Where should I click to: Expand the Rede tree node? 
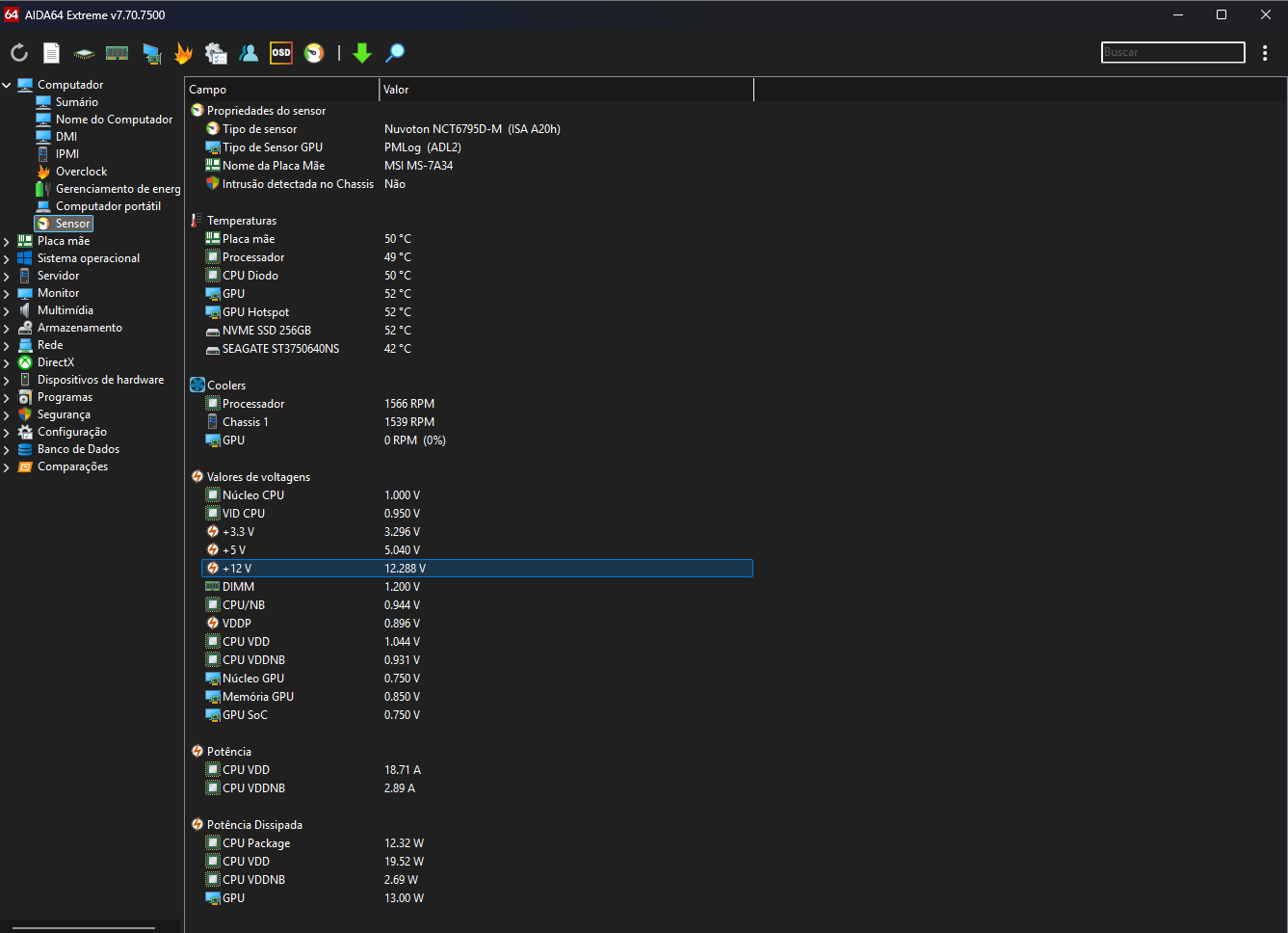click(x=7, y=345)
